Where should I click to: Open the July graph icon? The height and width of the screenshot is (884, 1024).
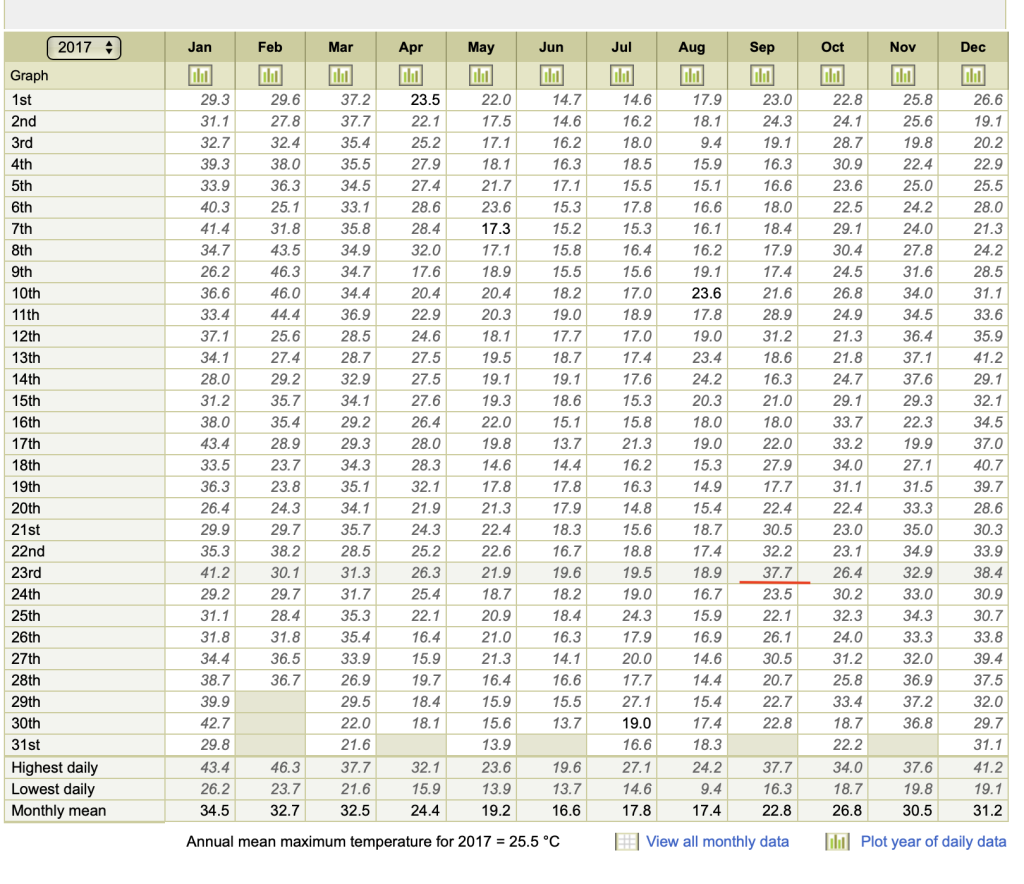(621, 76)
